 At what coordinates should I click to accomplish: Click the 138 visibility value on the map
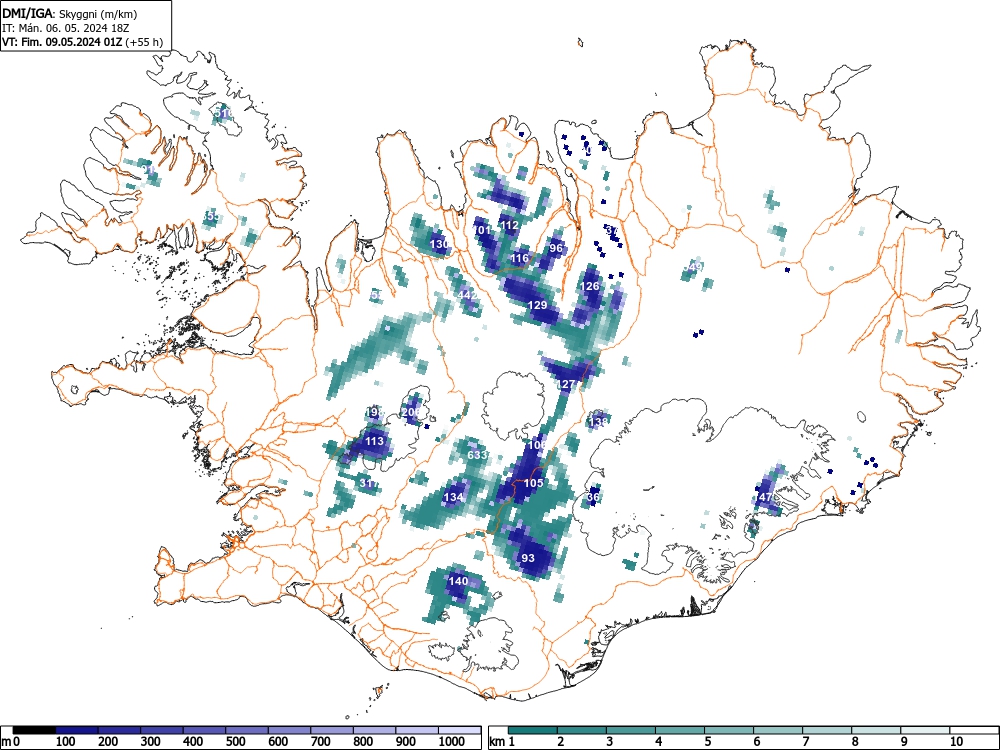598,422
